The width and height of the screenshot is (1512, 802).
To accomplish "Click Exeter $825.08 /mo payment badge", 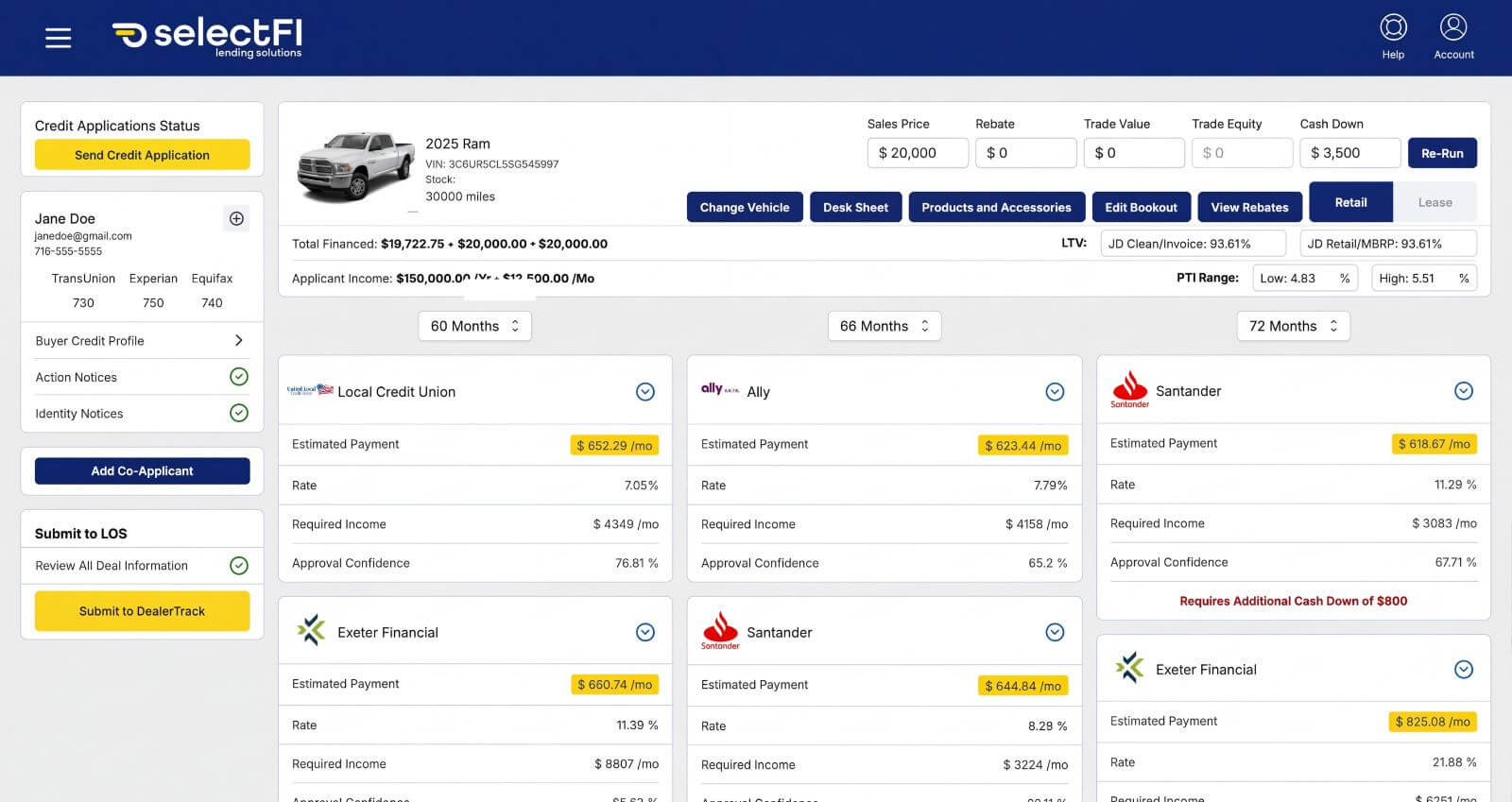I will click(x=1433, y=722).
